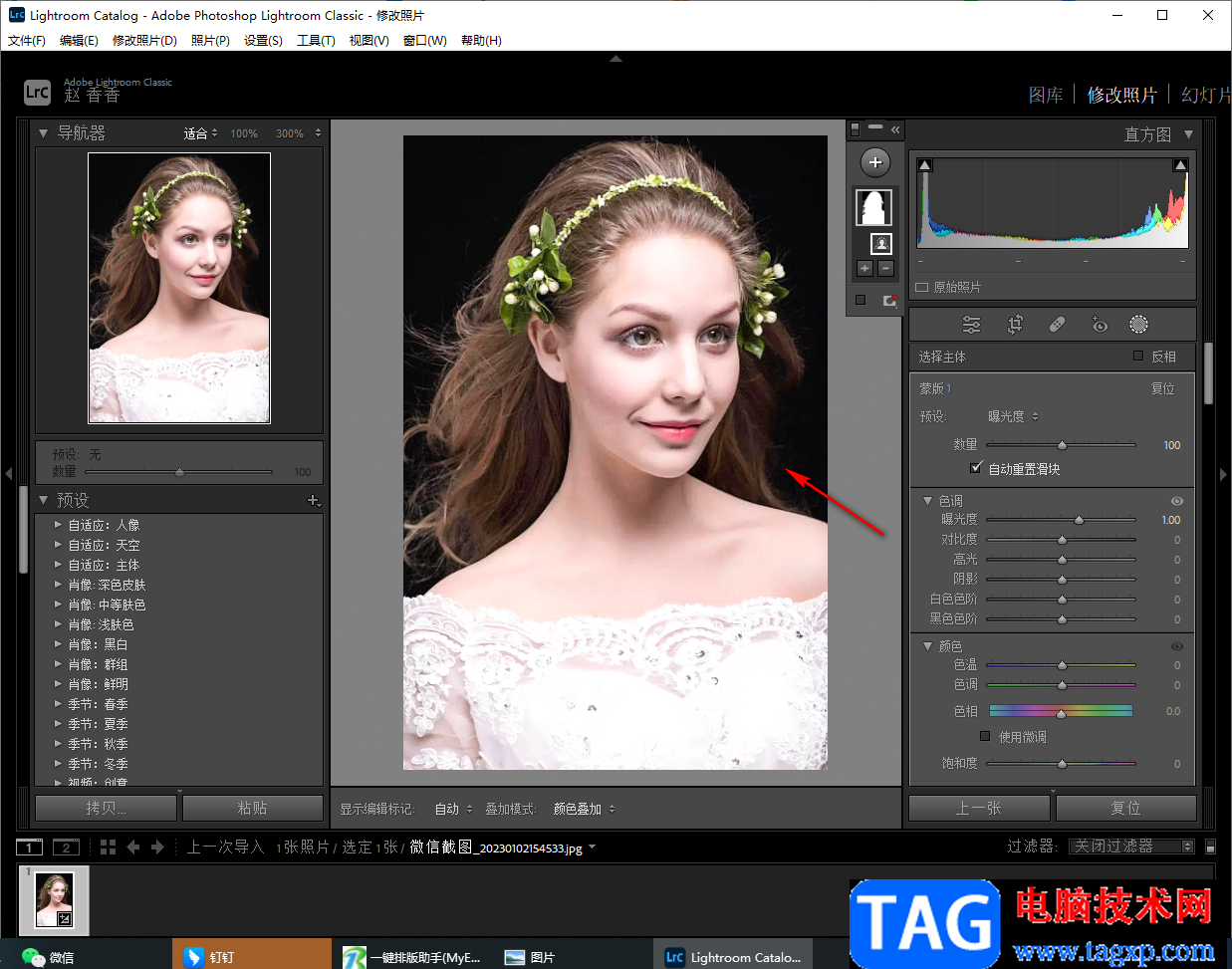Click the 曝光度 slider handle
1232x969 pixels.
(1079, 520)
